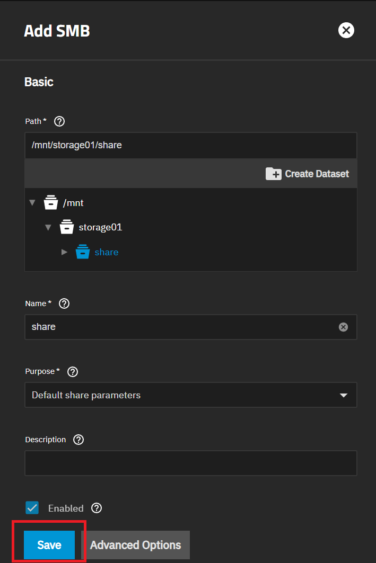Uncheck the Enabled checkbox
The height and width of the screenshot is (563, 376).
pyautogui.click(x=32, y=508)
